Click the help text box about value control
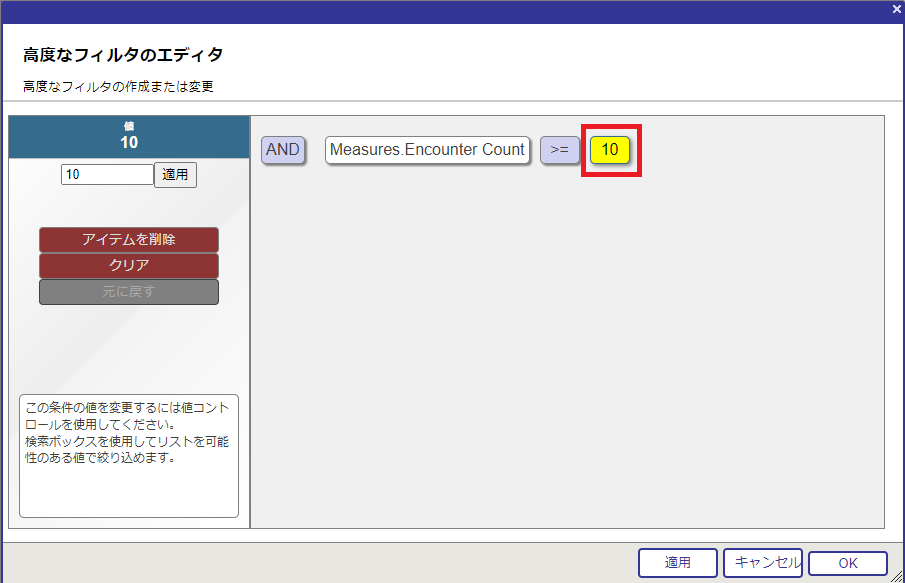 pyautogui.click(x=129, y=455)
